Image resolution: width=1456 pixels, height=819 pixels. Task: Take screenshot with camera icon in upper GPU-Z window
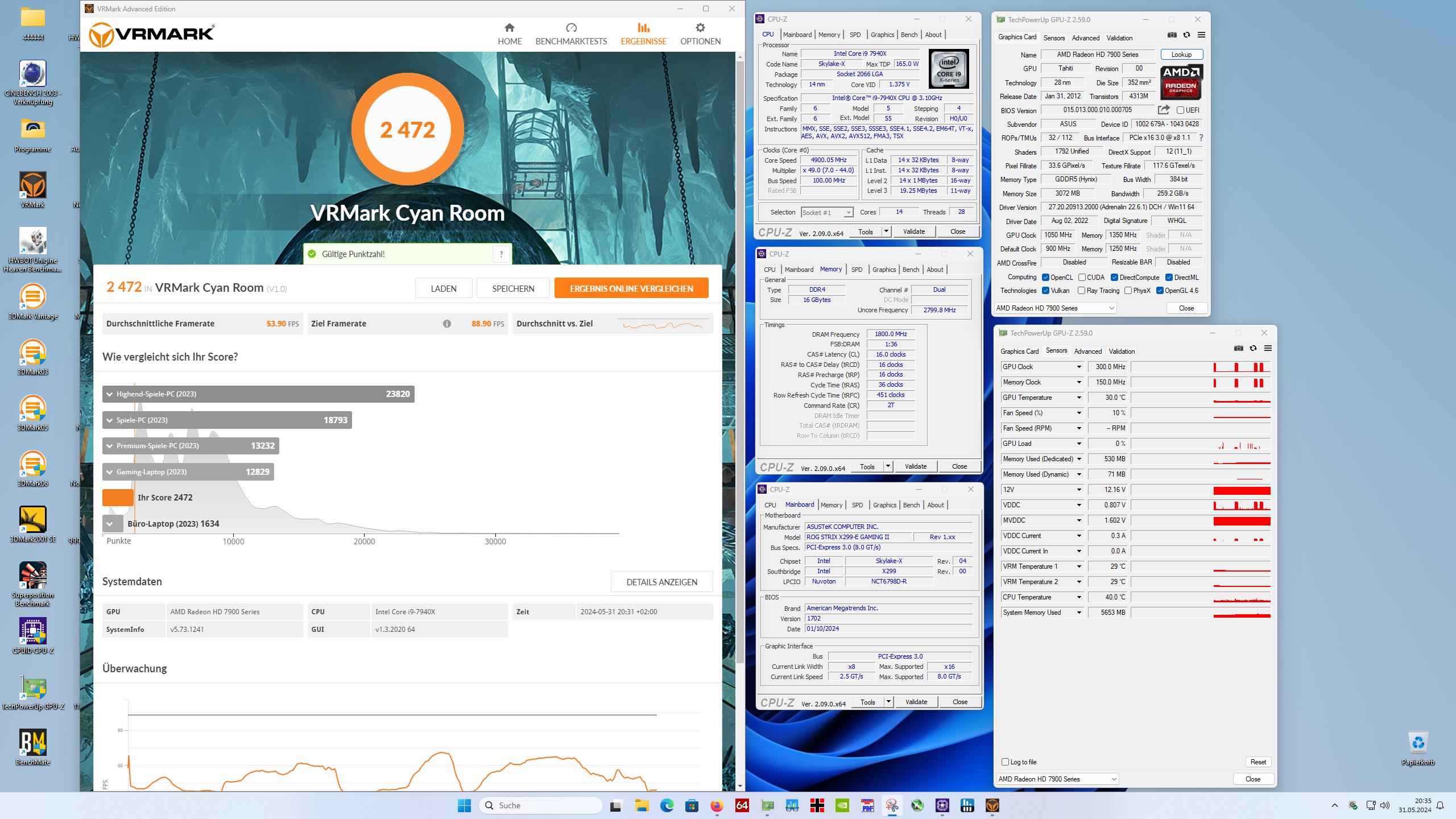pyautogui.click(x=1172, y=35)
